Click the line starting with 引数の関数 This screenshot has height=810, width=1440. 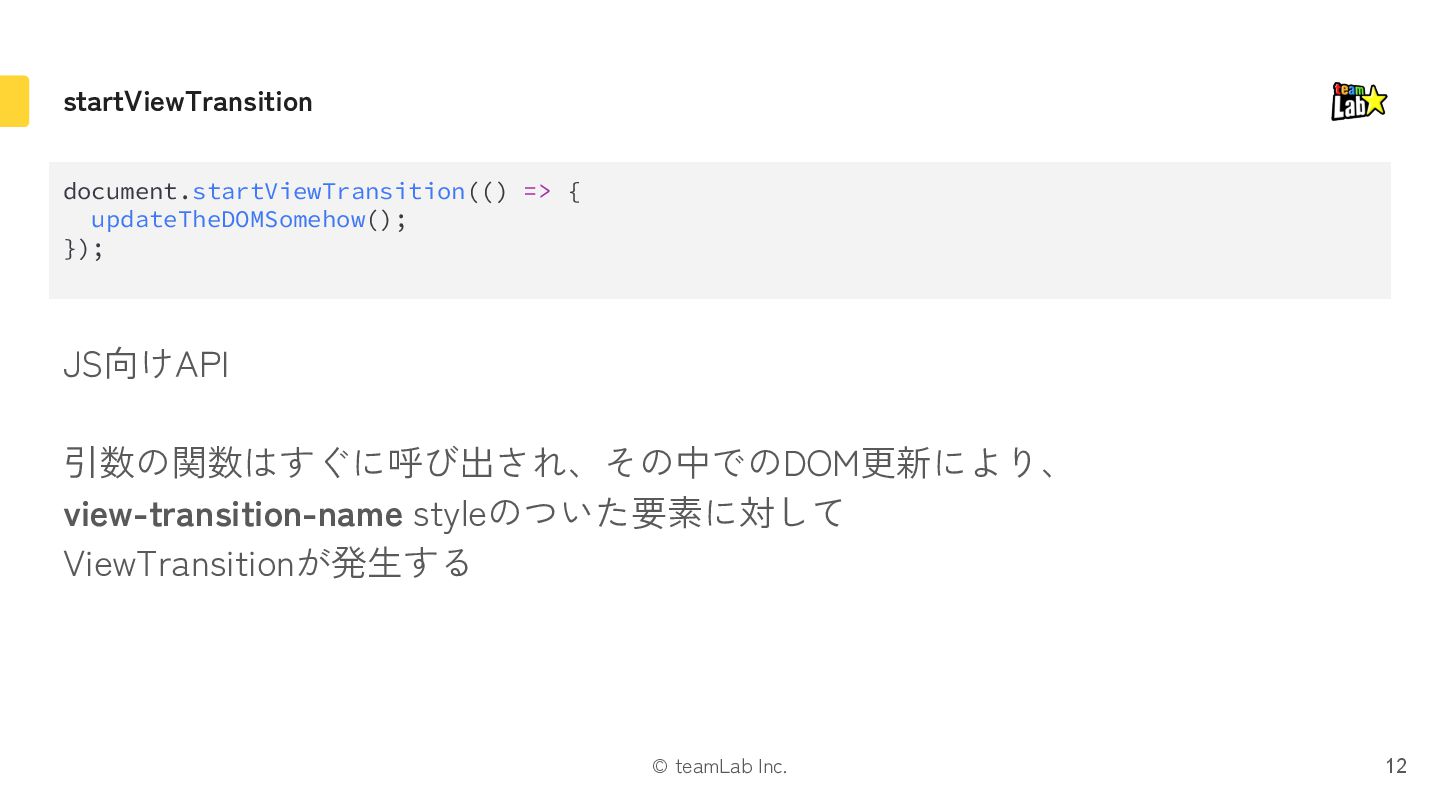560,463
